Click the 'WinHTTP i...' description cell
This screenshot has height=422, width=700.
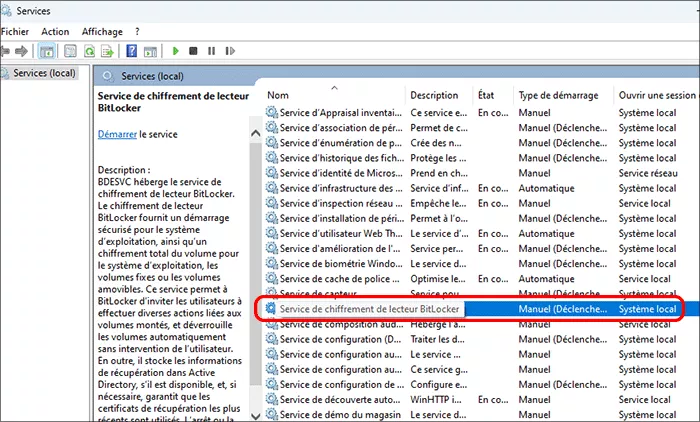click(436, 399)
